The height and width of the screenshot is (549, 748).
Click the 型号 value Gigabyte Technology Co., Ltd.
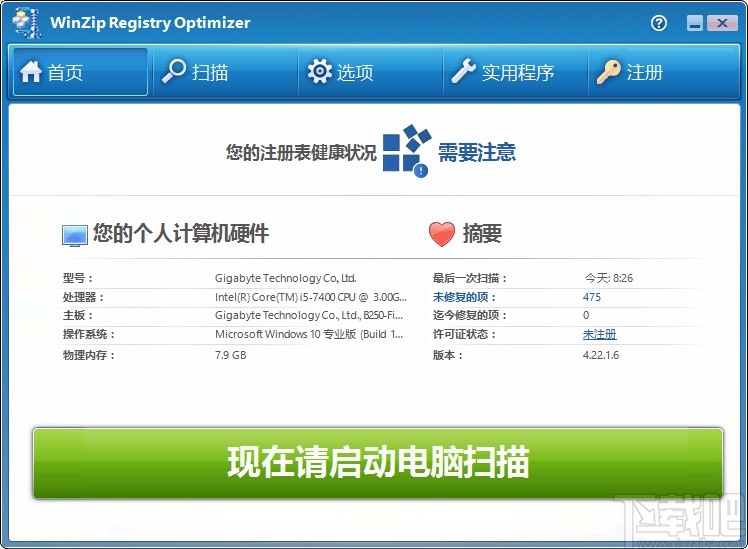pyautogui.click(x=285, y=278)
